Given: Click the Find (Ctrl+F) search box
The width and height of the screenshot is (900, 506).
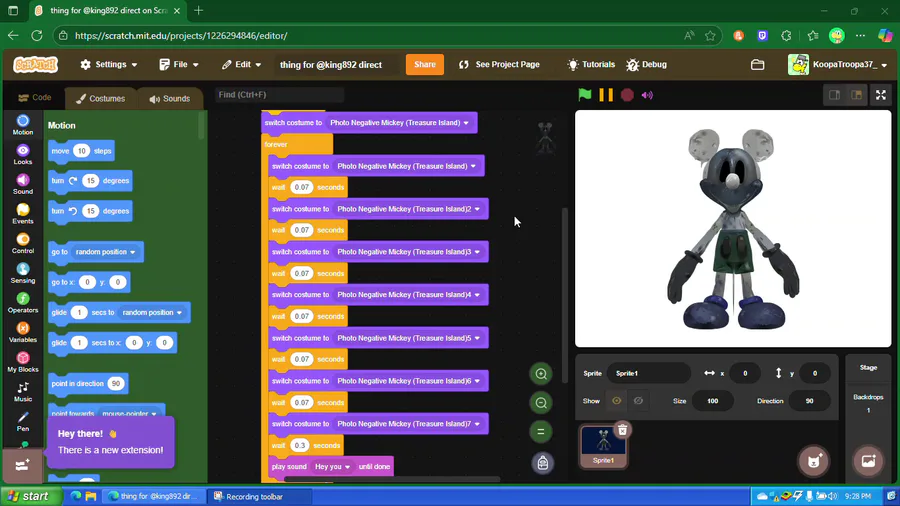Looking at the screenshot, I should point(279,95).
